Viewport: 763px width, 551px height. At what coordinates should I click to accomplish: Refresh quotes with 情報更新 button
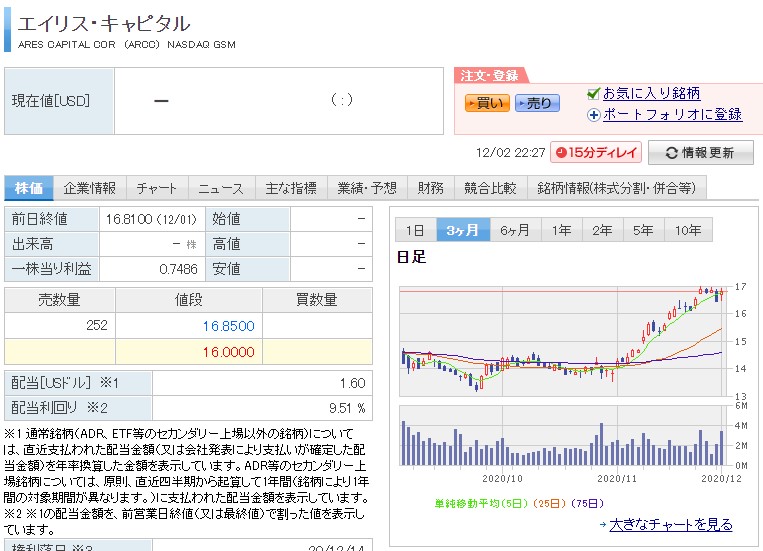[x=701, y=153]
